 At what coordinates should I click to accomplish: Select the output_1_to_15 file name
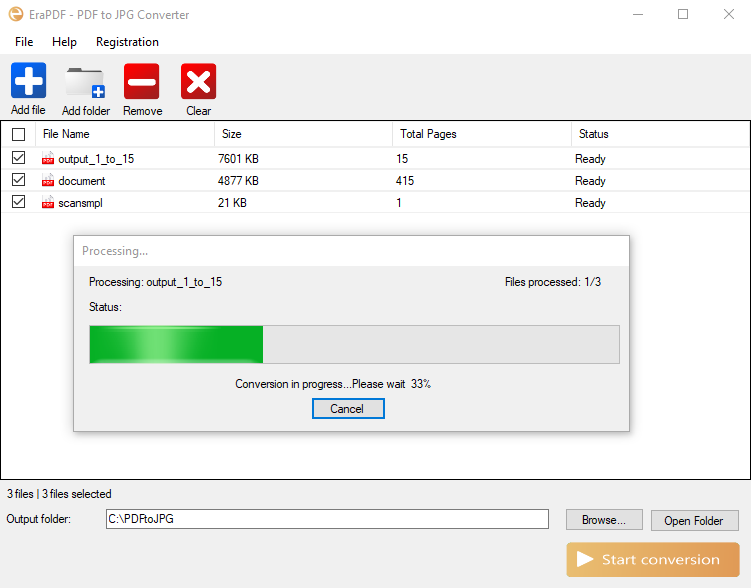tap(96, 159)
